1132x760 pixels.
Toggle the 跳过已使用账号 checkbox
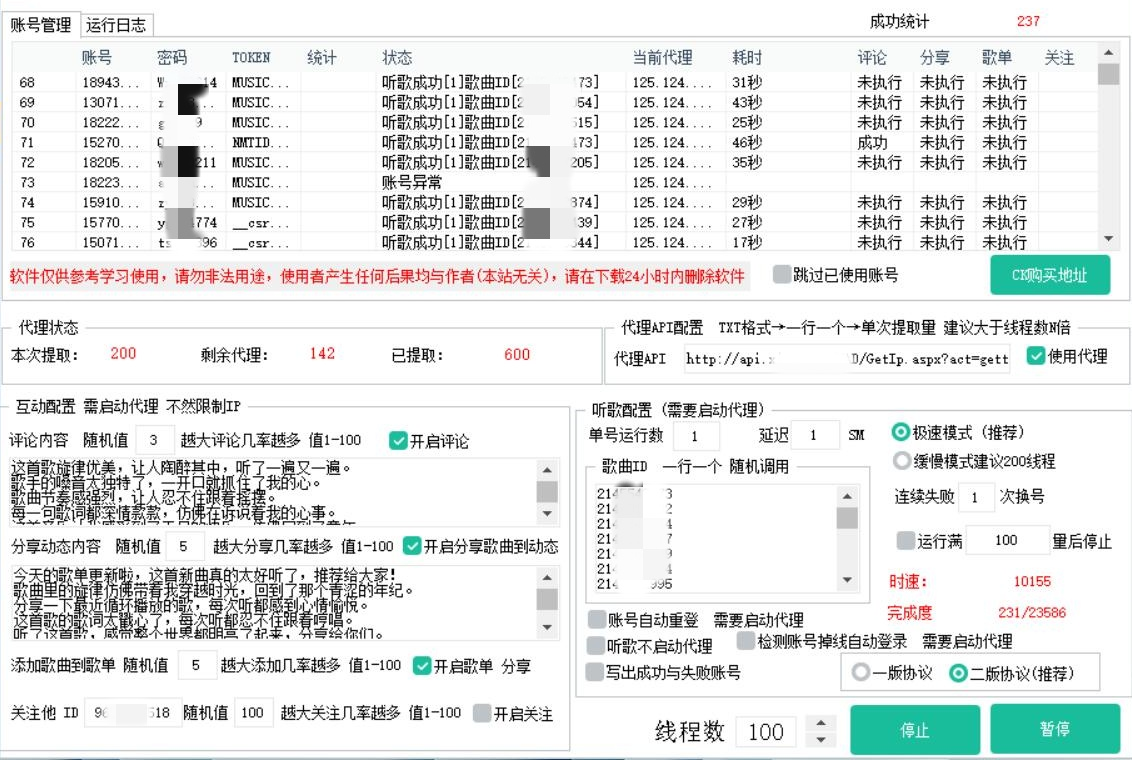click(x=782, y=275)
